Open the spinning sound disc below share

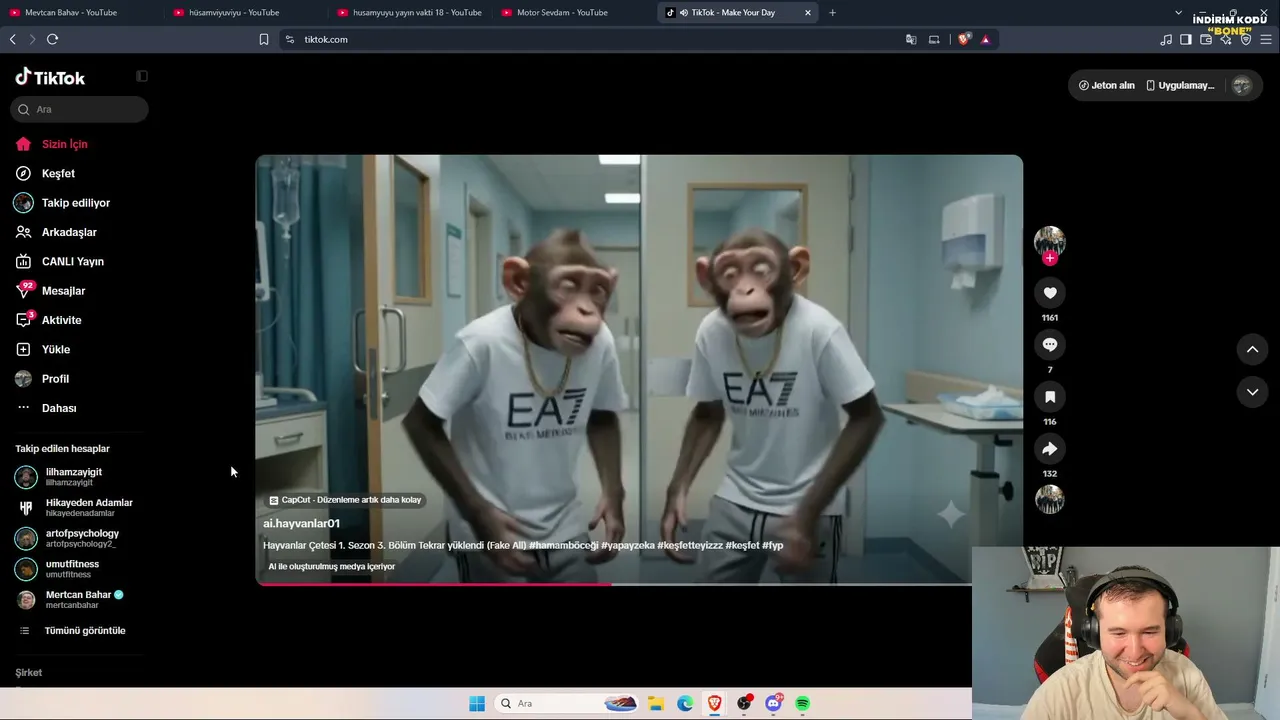tap(1049, 499)
